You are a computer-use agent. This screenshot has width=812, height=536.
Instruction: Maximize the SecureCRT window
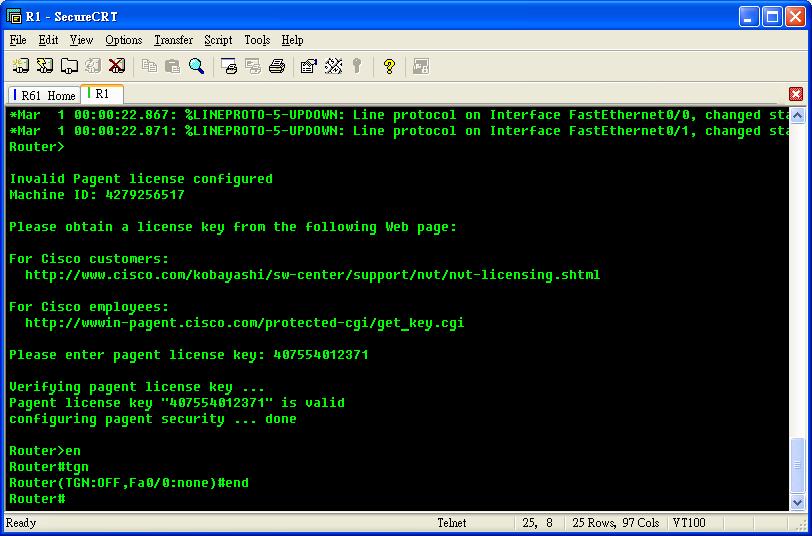click(x=772, y=17)
